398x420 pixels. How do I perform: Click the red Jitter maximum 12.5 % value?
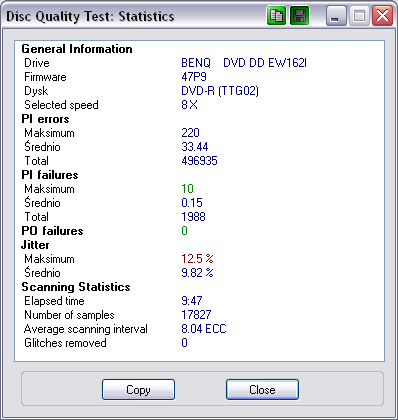197,259
